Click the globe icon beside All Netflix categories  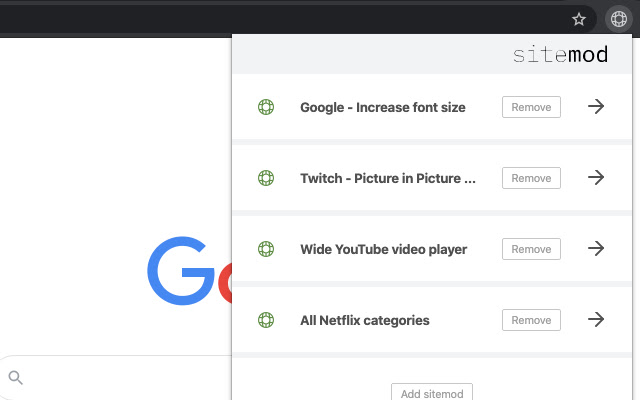pyautogui.click(x=266, y=320)
